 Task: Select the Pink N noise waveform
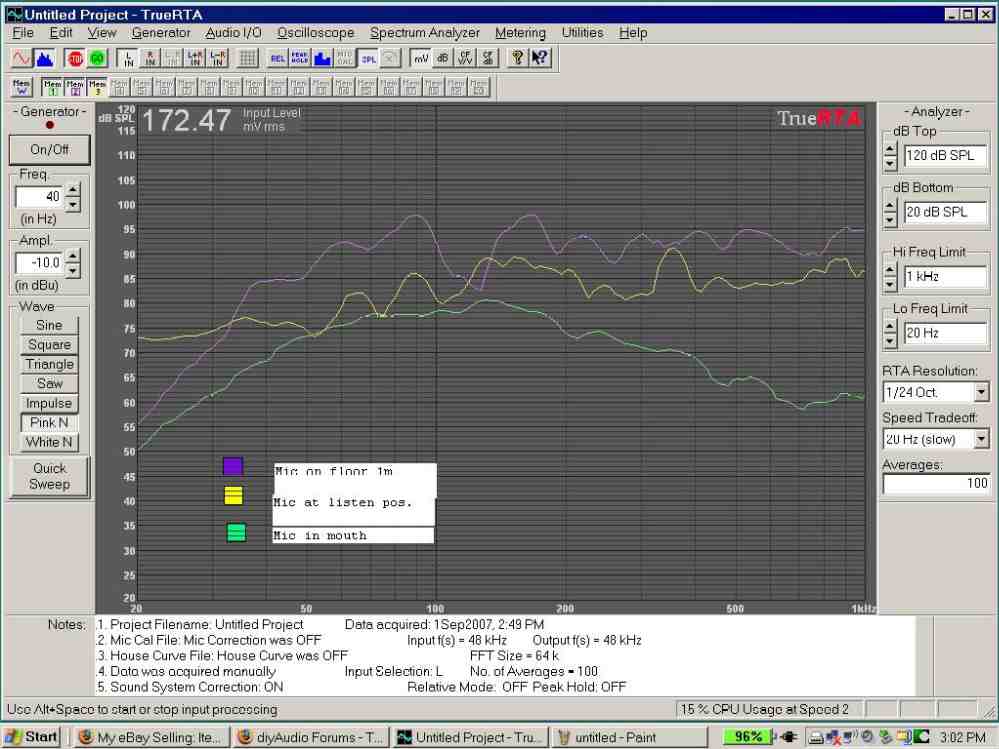coord(49,422)
